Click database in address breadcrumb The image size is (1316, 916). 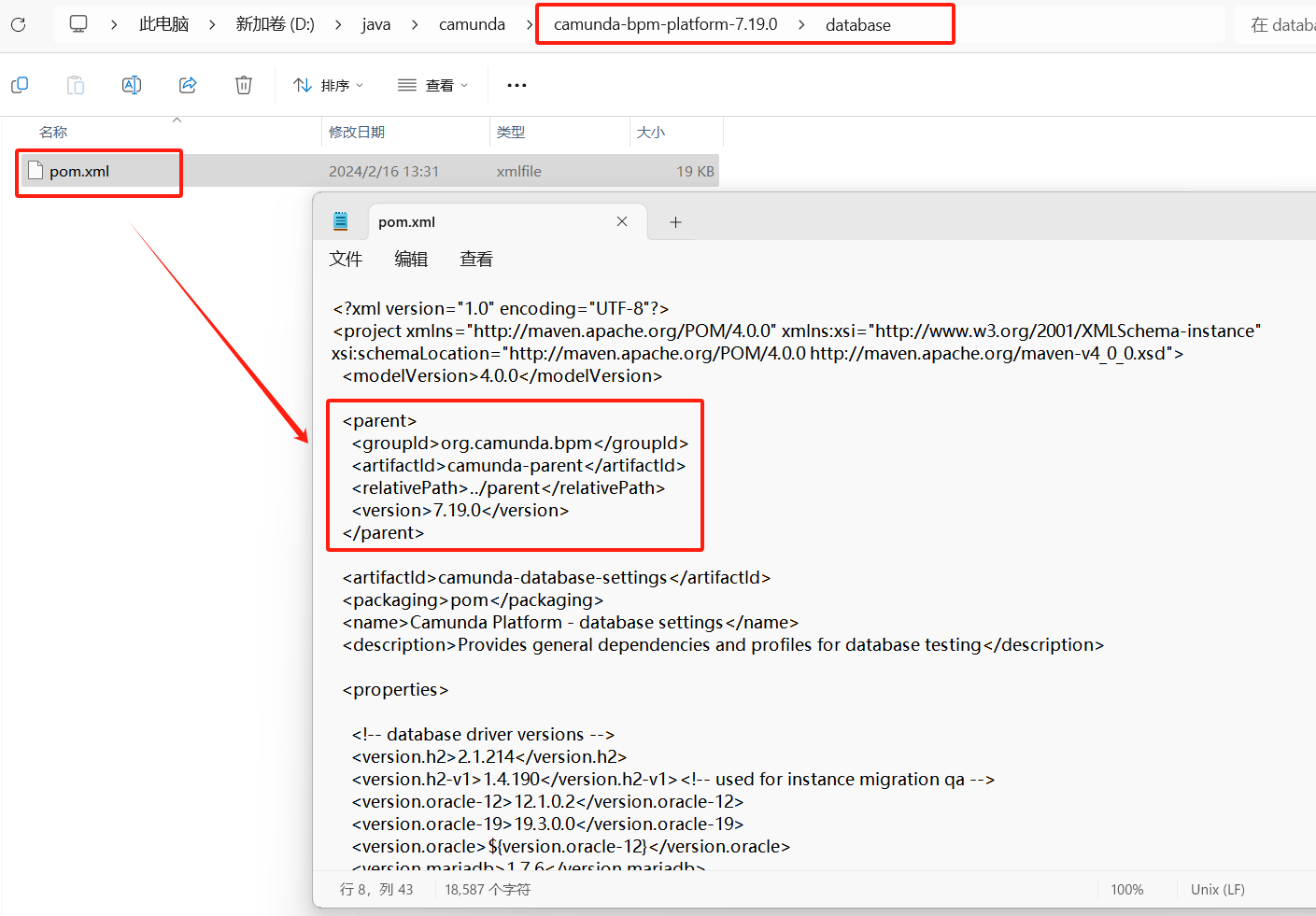point(858,25)
